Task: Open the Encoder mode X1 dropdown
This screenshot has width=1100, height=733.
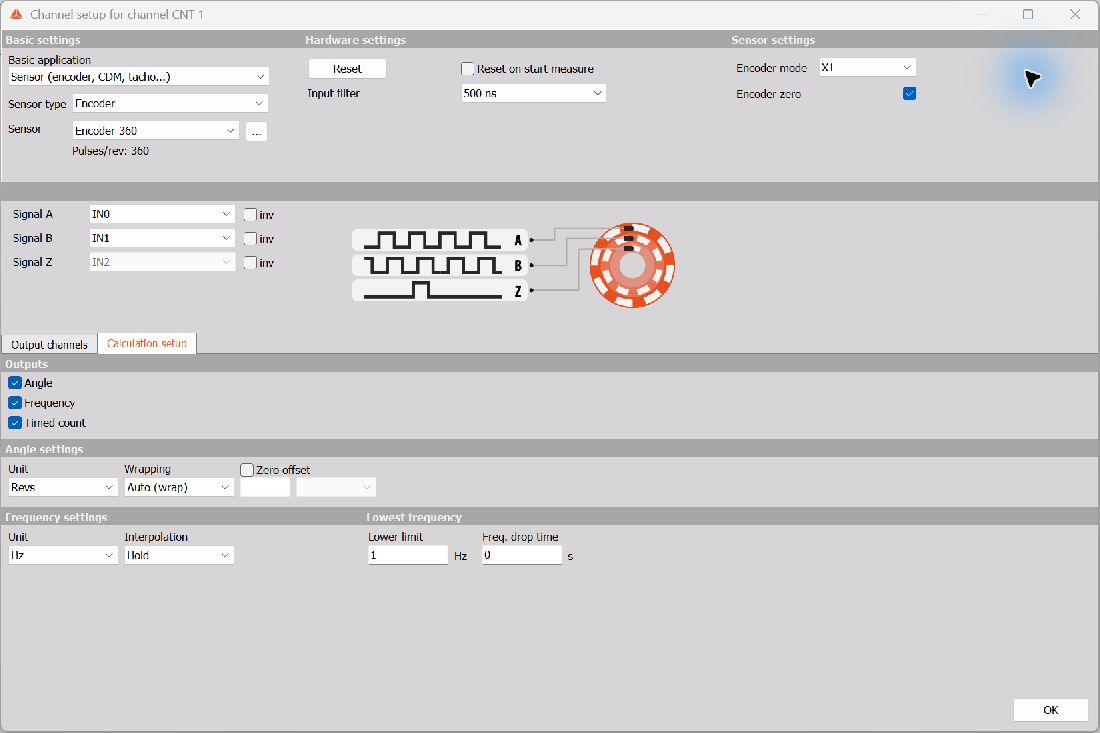Action: [x=867, y=67]
